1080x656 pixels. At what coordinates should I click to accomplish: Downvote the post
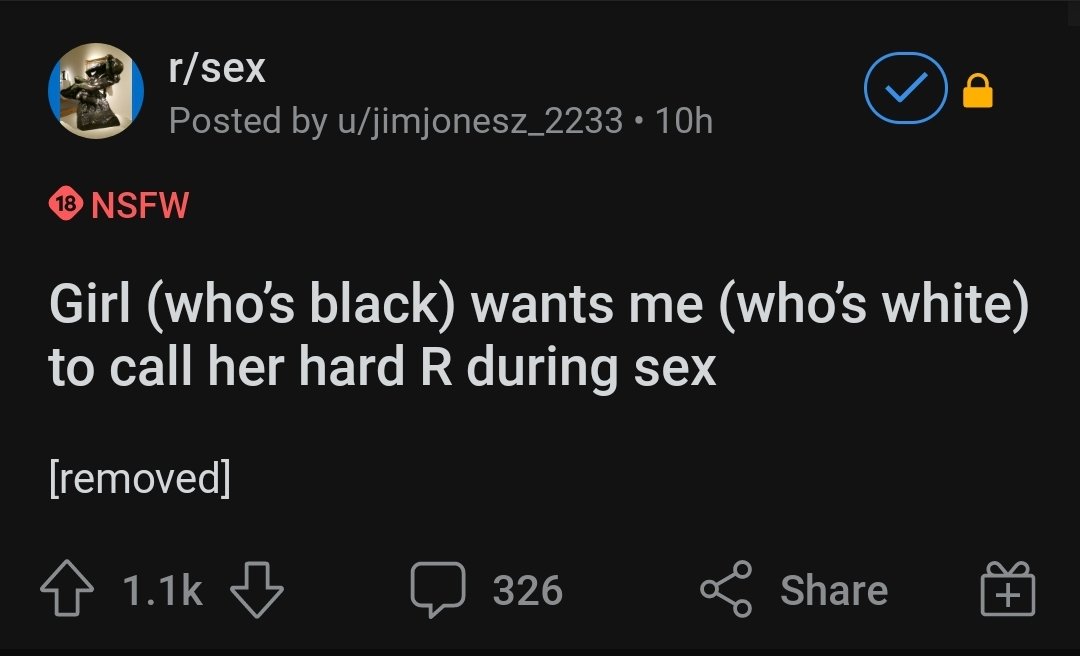[257, 590]
